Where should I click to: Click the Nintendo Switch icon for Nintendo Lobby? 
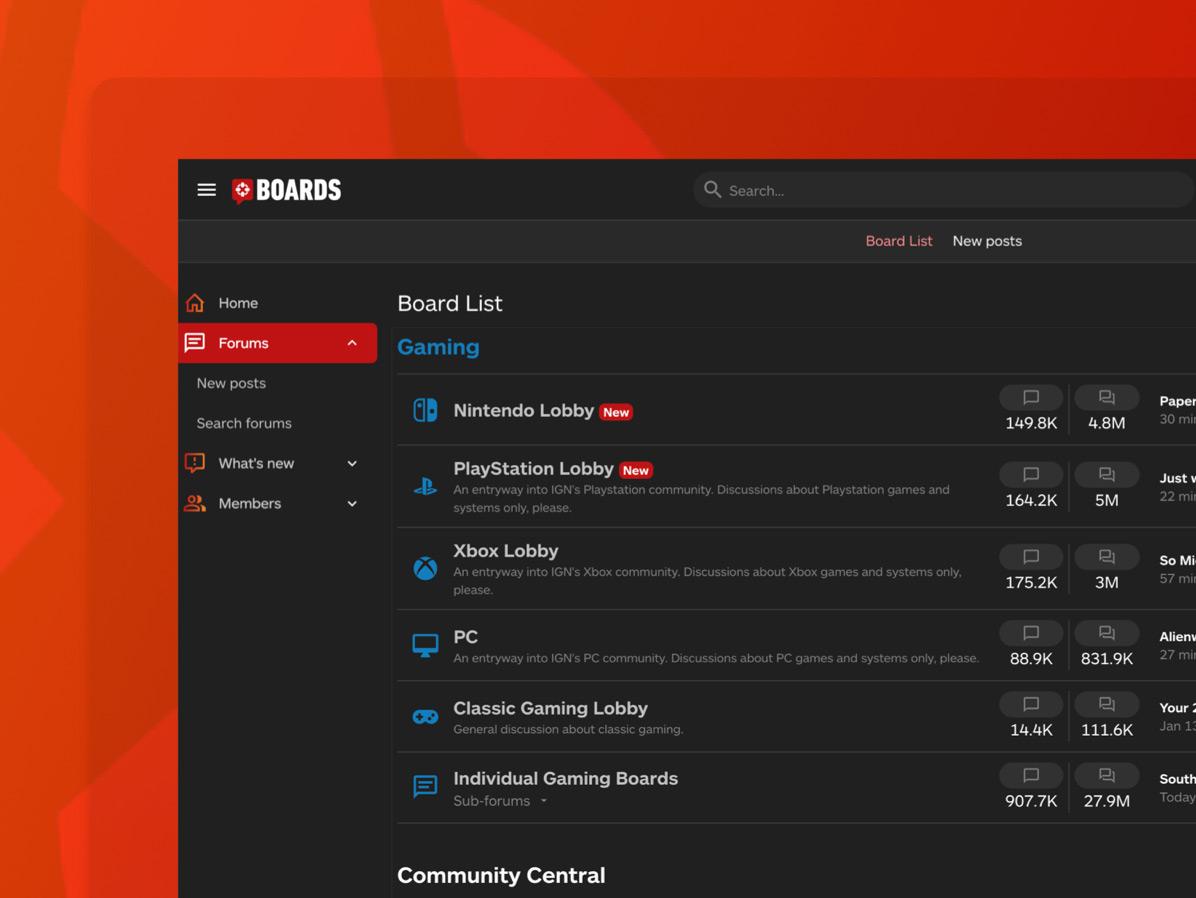(x=423, y=409)
